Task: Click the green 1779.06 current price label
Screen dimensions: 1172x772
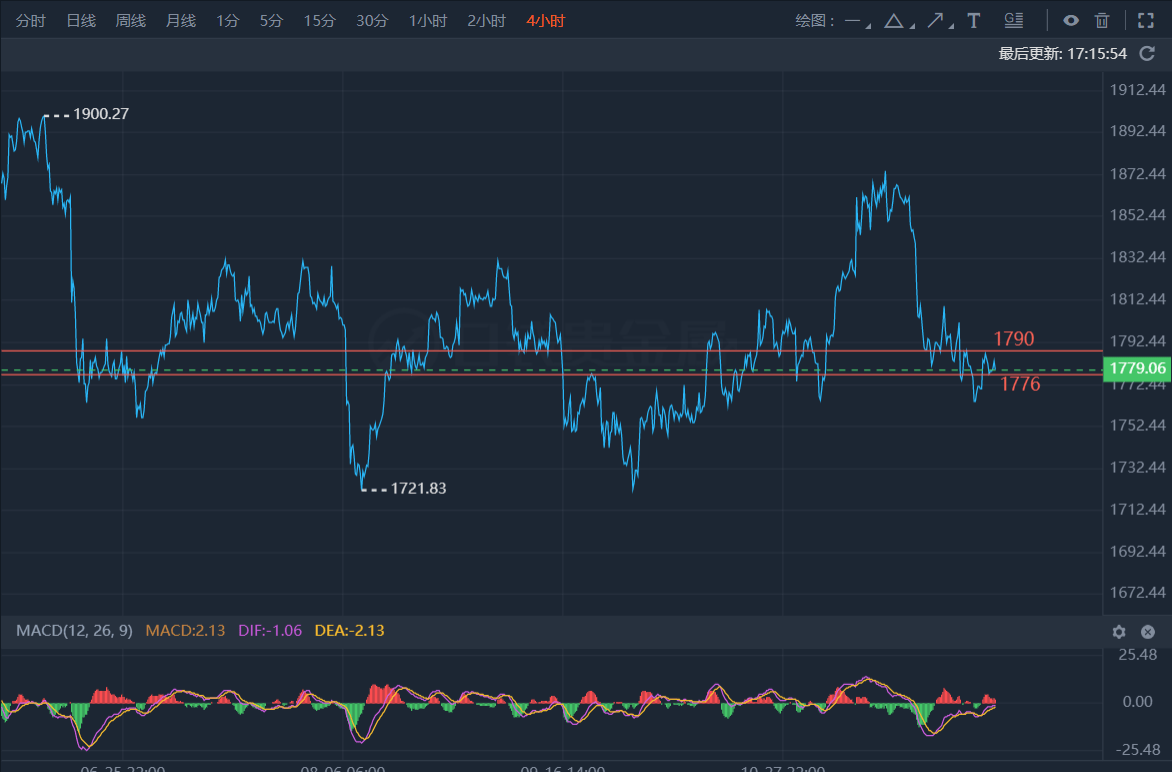Action: [1137, 369]
